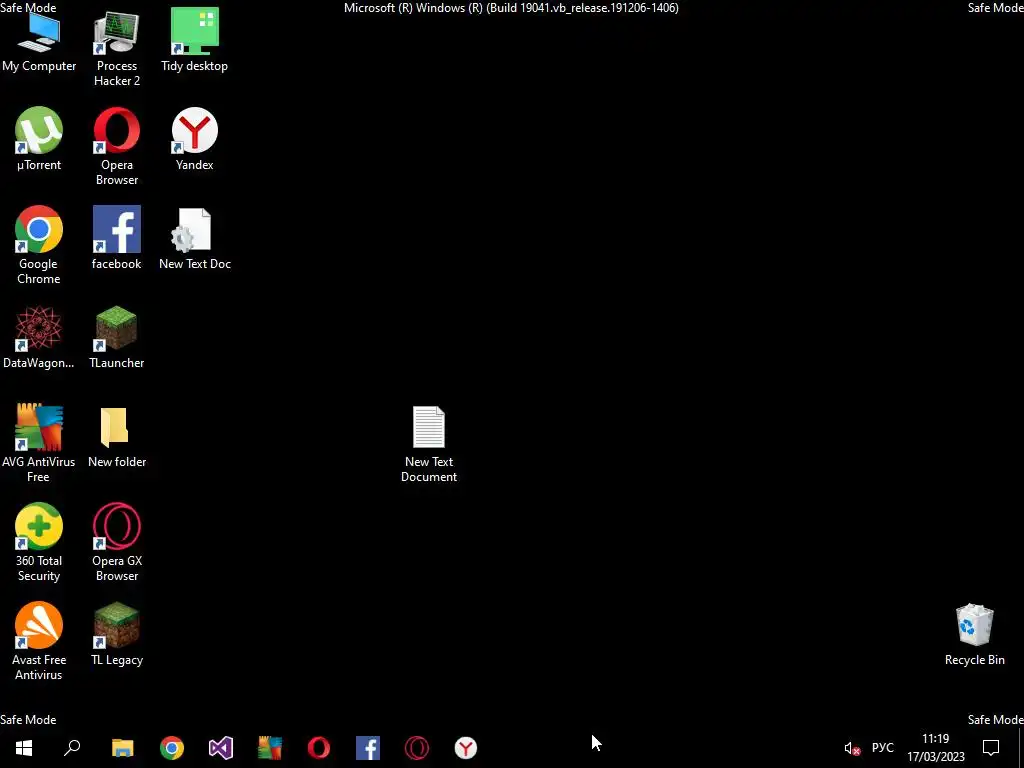Viewport: 1024px width, 768px height.
Task: Open the Windows Start menu
Action: point(24,748)
